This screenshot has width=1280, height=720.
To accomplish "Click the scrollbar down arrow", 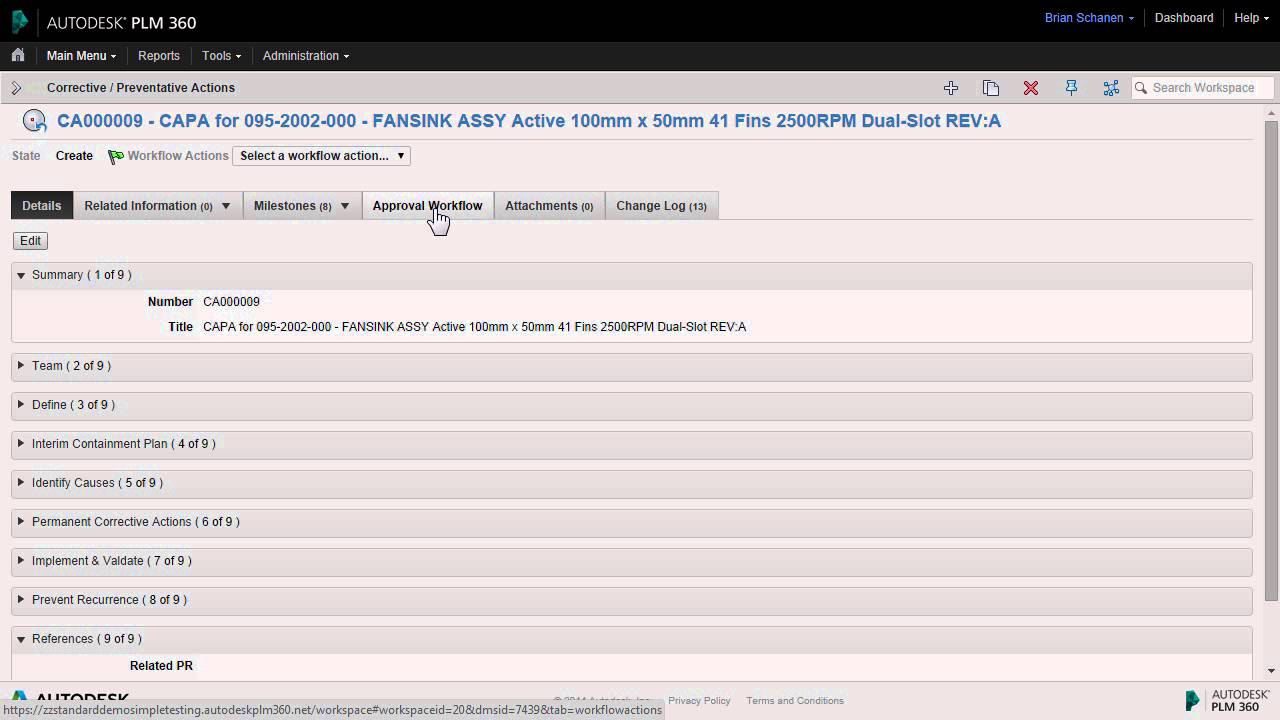I will pos(1271,671).
